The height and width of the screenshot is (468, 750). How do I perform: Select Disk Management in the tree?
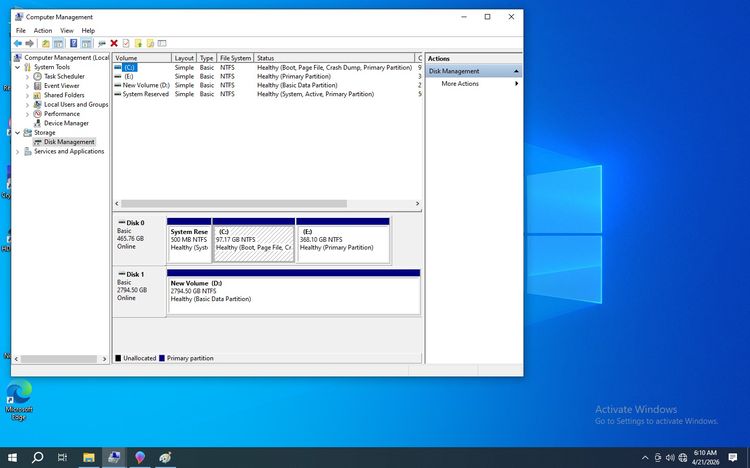tap(69, 142)
